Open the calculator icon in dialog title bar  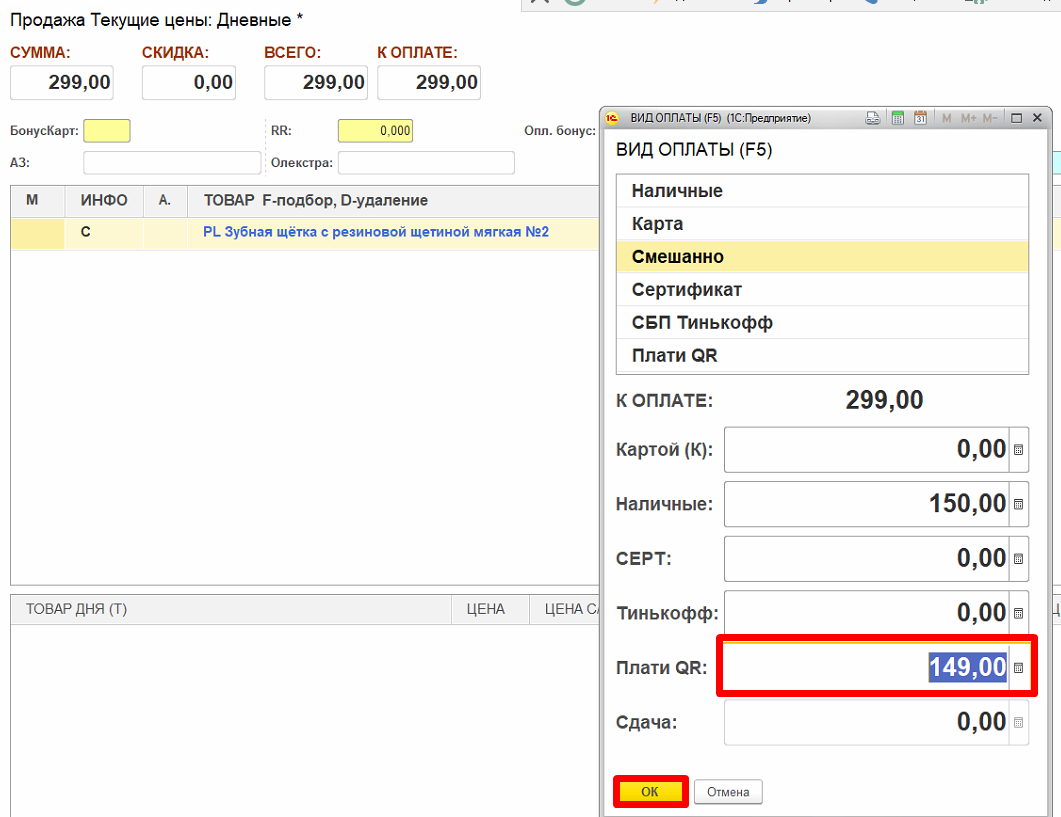pos(897,118)
